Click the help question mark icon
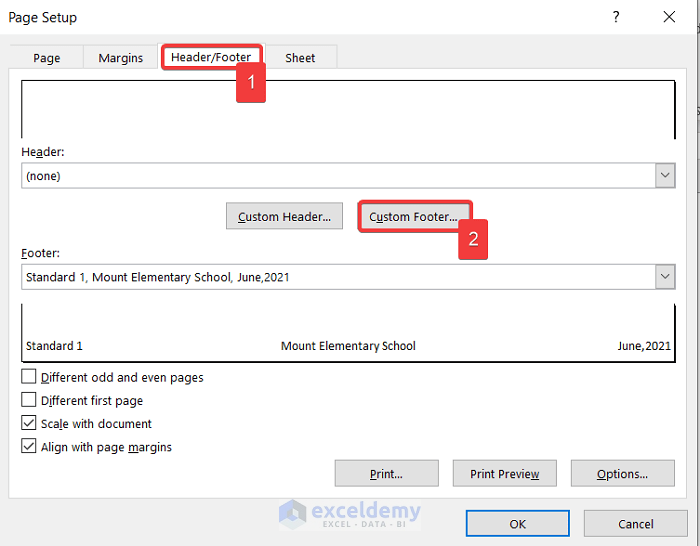The width and height of the screenshot is (700, 546). click(616, 17)
